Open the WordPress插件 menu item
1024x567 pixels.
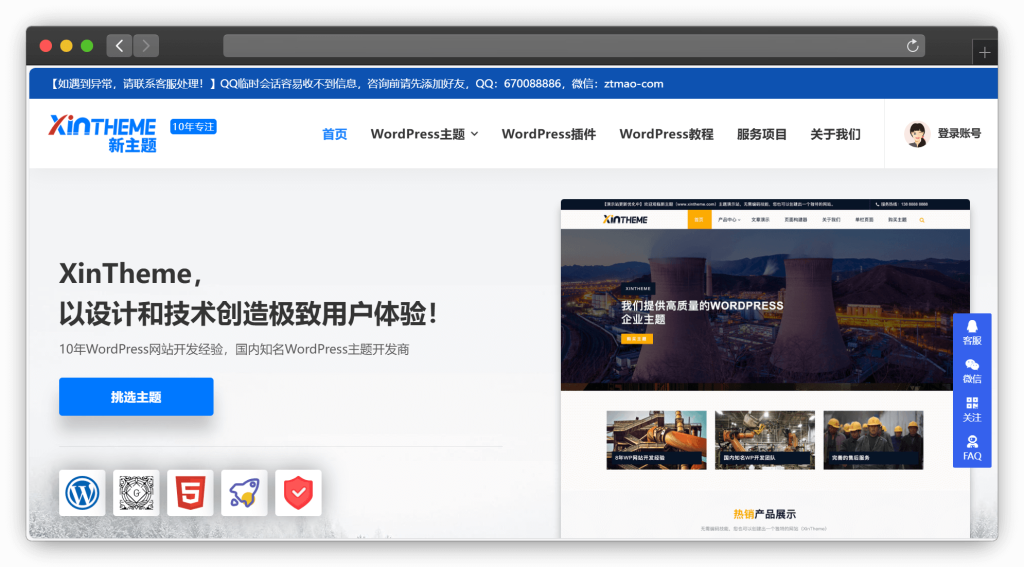pyautogui.click(x=549, y=134)
